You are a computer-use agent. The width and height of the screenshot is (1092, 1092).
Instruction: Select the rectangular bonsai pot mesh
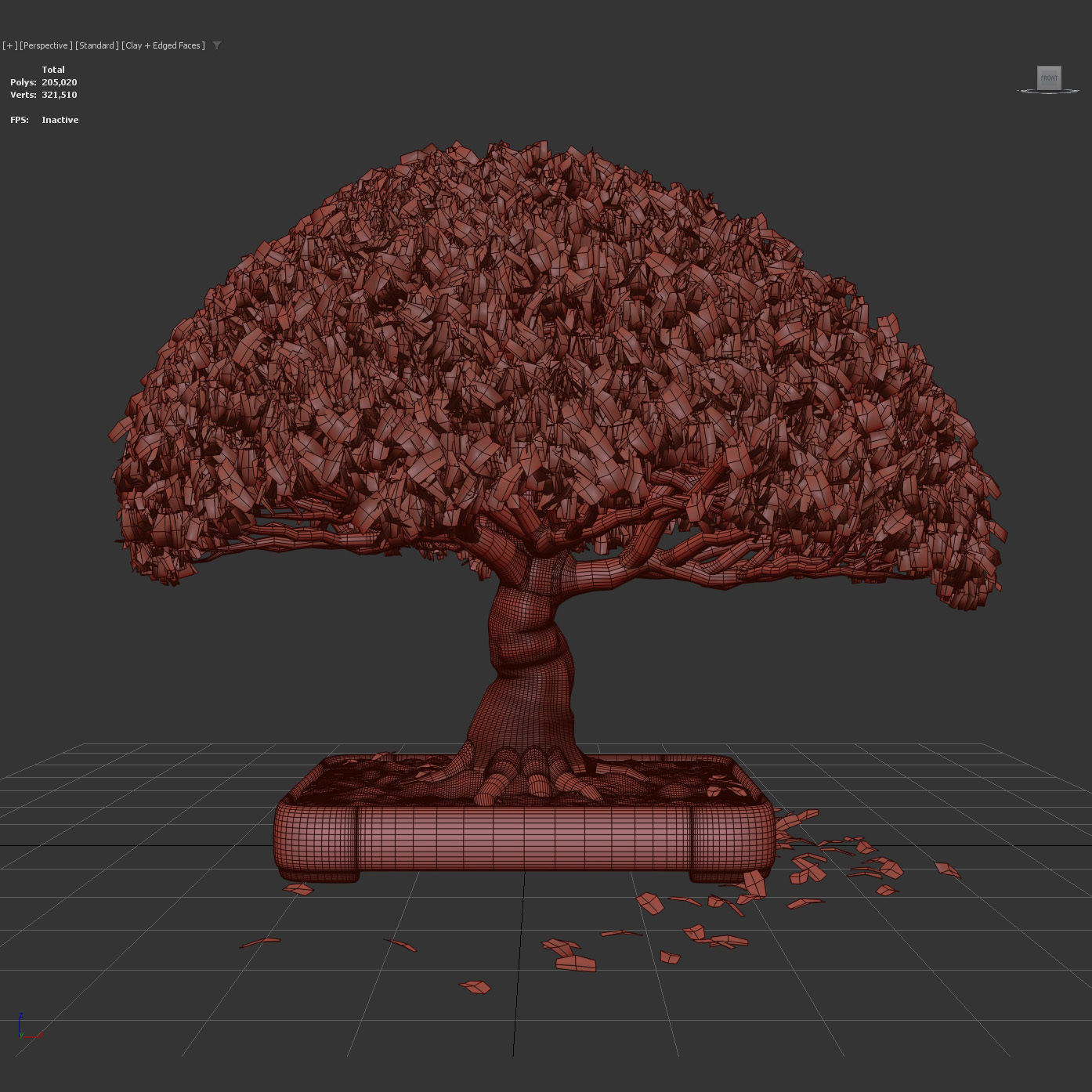(525, 838)
